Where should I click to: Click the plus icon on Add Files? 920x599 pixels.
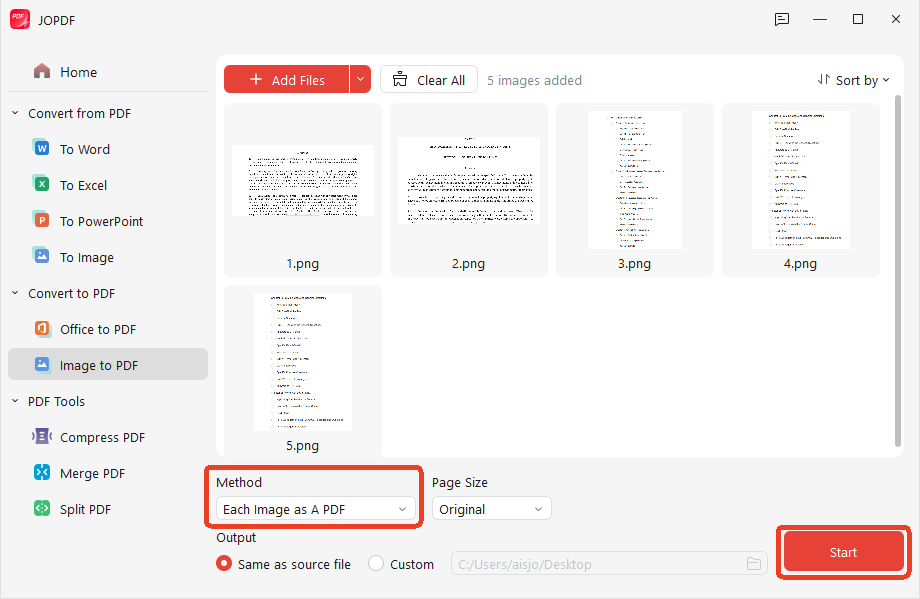tap(256, 79)
